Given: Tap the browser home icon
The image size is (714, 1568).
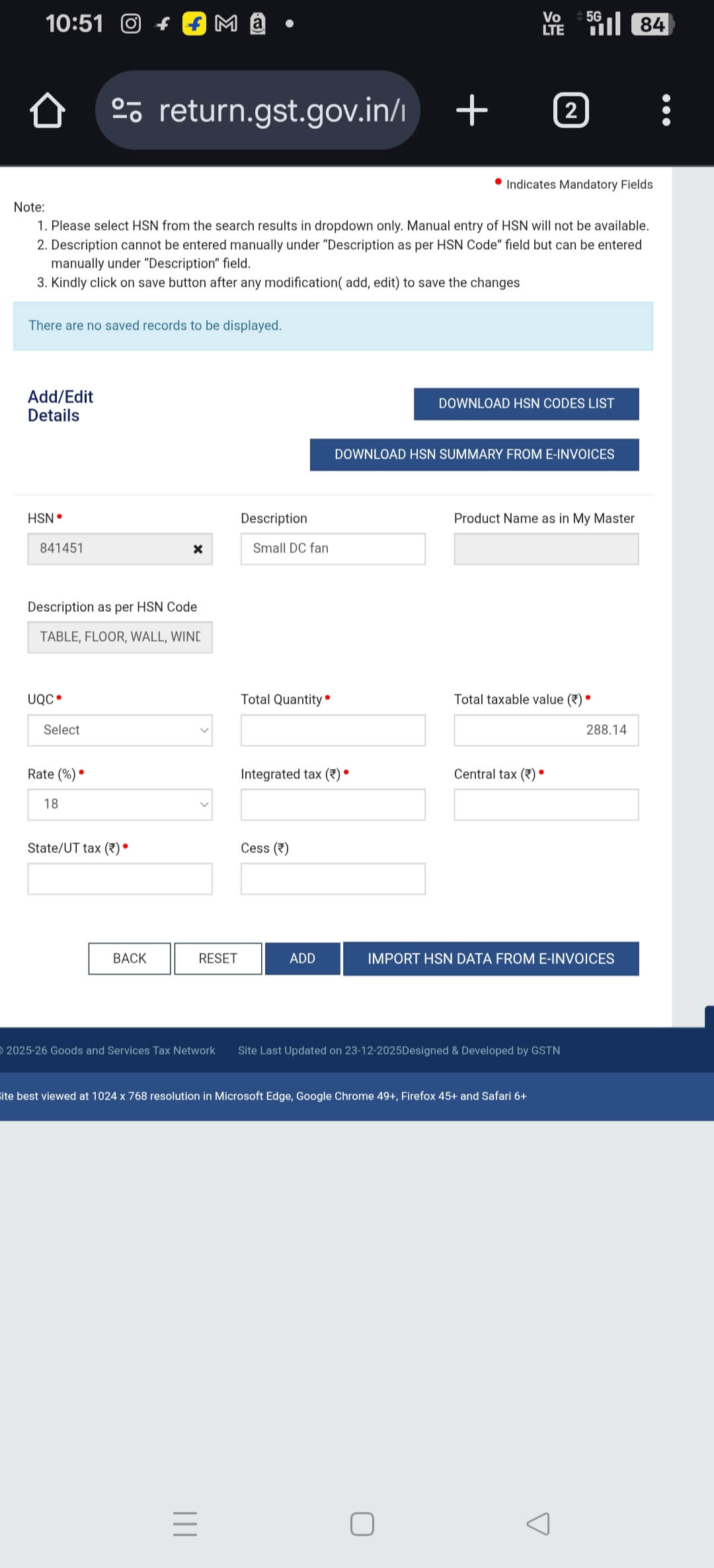Looking at the screenshot, I should coord(48,110).
